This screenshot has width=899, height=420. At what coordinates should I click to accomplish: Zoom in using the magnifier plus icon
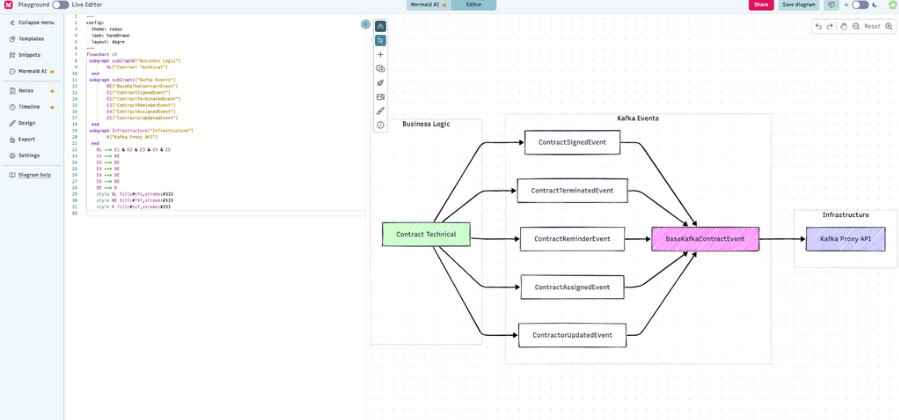889,26
